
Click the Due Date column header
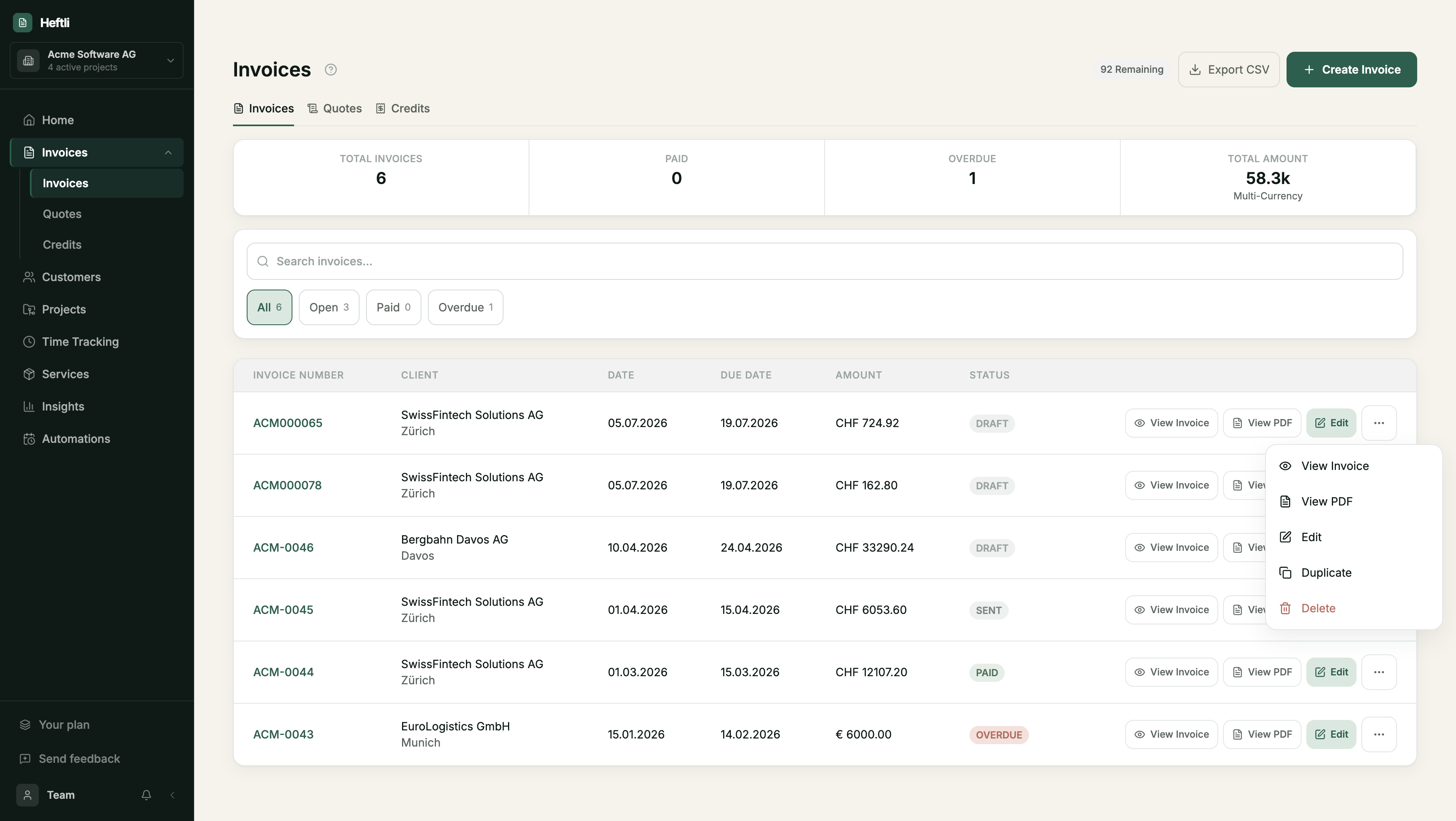(x=745, y=375)
